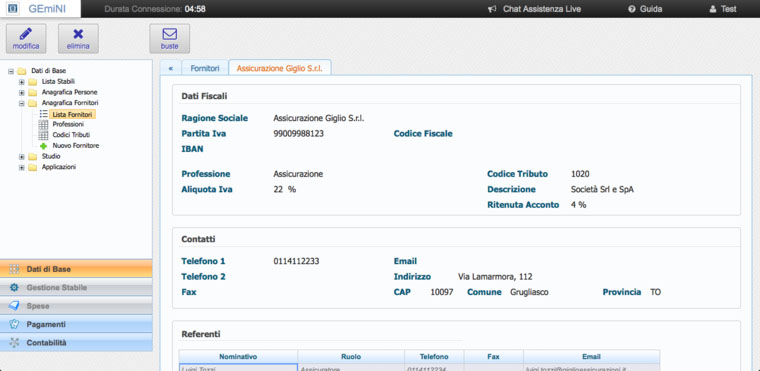The width and height of the screenshot is (760, 371).
Task: Click the phone number 0114112233
Action: (296, 261)
